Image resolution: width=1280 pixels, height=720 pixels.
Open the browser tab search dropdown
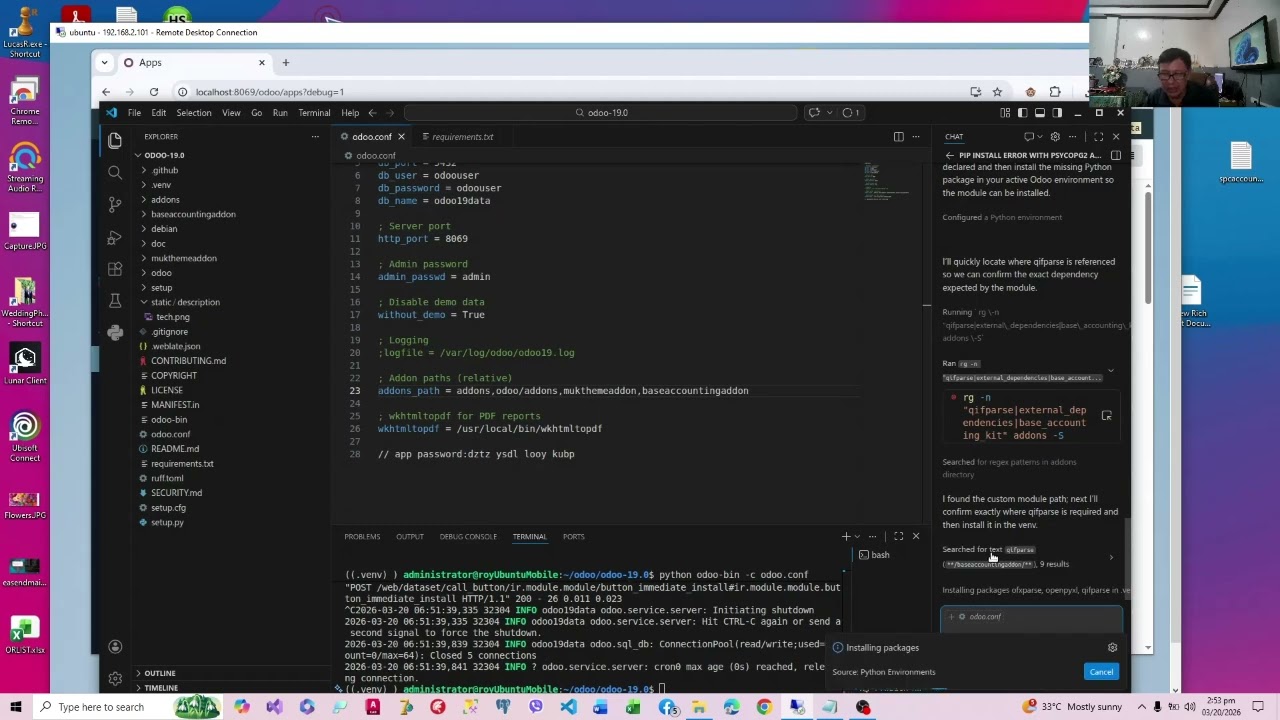pyautogui.click(x=104, y=62)
